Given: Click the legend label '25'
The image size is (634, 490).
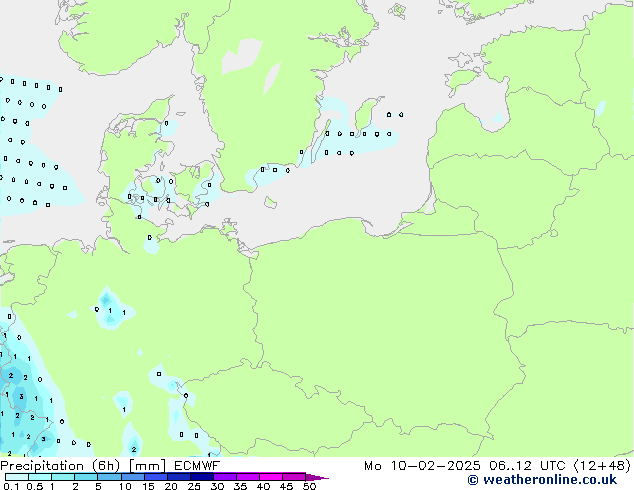Looking at the screenshot, I should pos(194,486).
